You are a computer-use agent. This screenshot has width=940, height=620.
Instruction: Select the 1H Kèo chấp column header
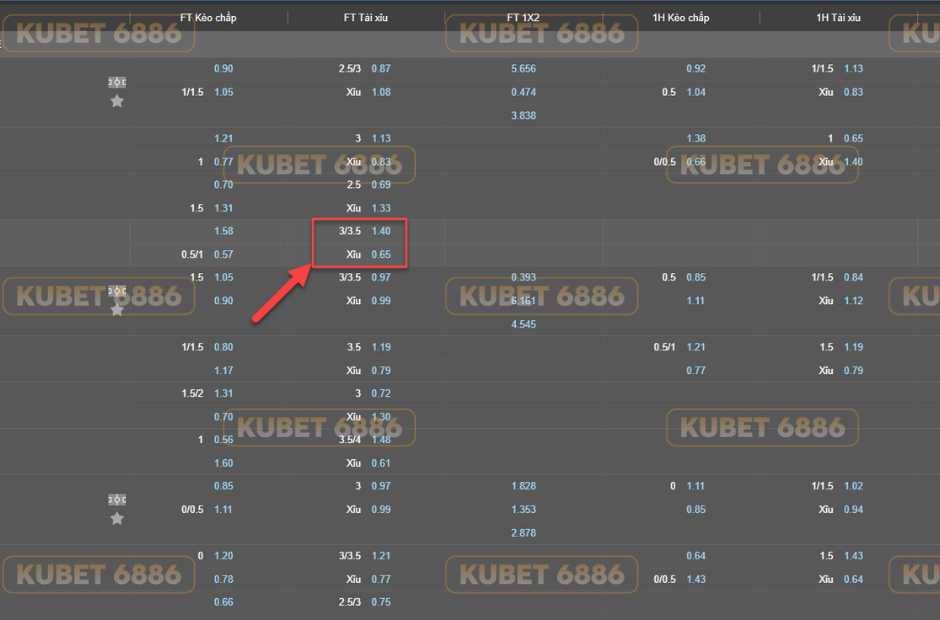(x=681, y=18)
